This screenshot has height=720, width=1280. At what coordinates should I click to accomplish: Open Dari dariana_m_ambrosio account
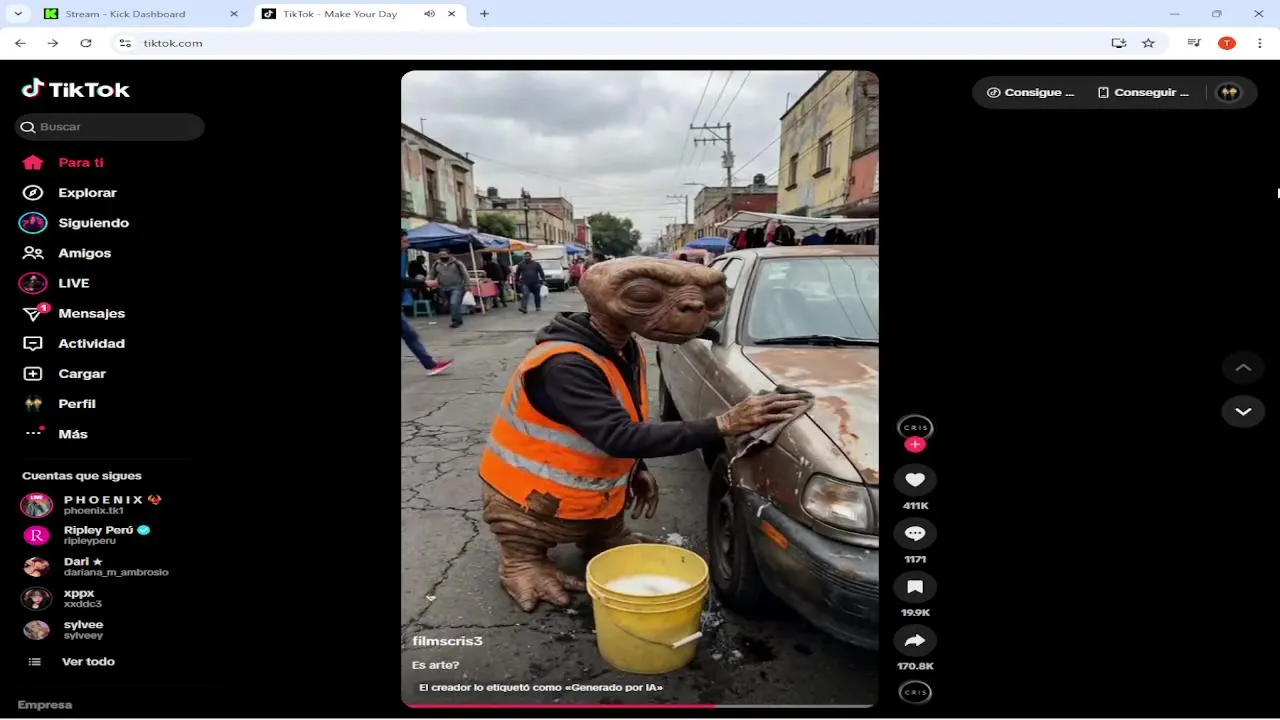click(96, 567)
